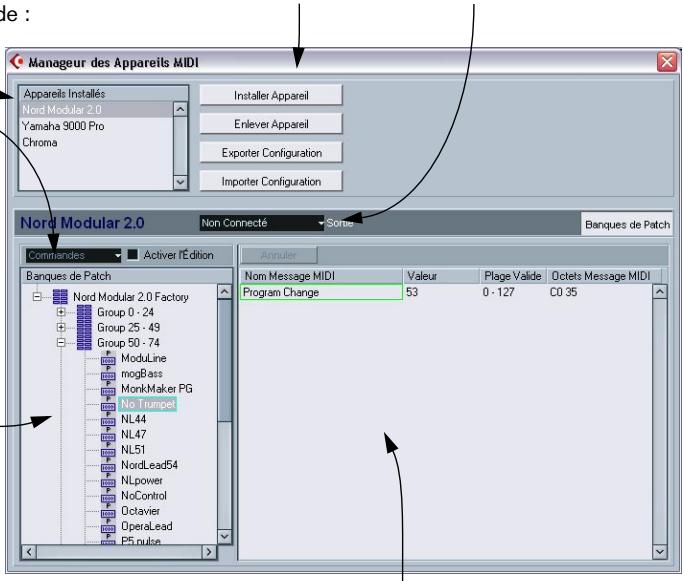
Task: Select the Octavier patch name
Action: click(x=140, y=511)
